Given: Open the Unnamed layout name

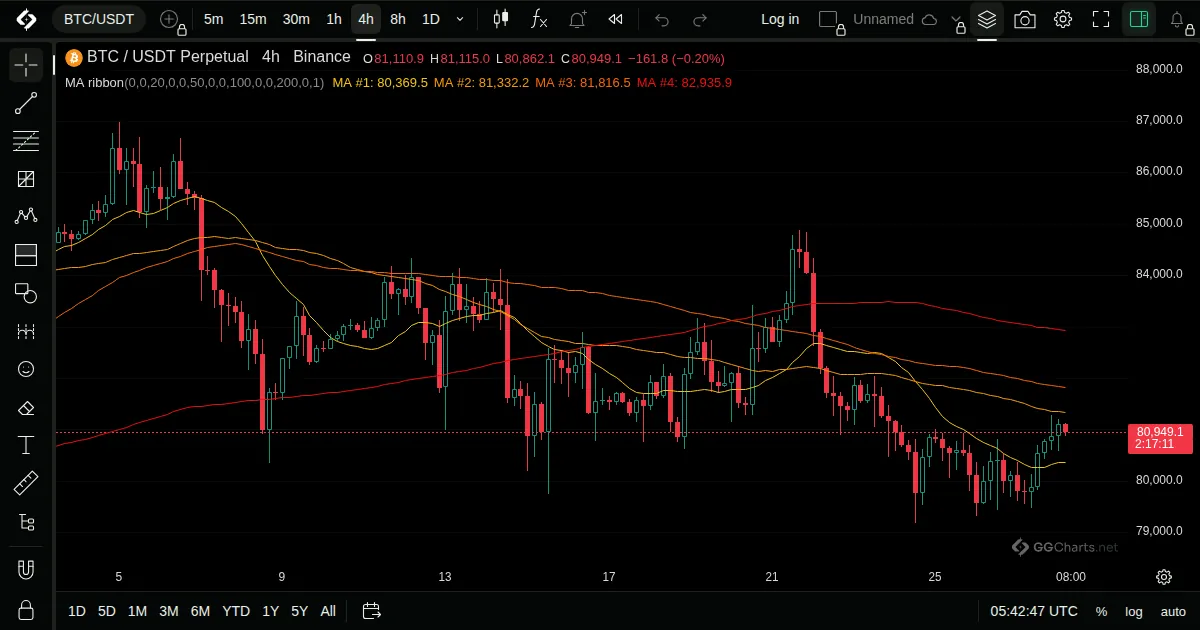Looking at the screenshot, I should [x=883, y=19].
